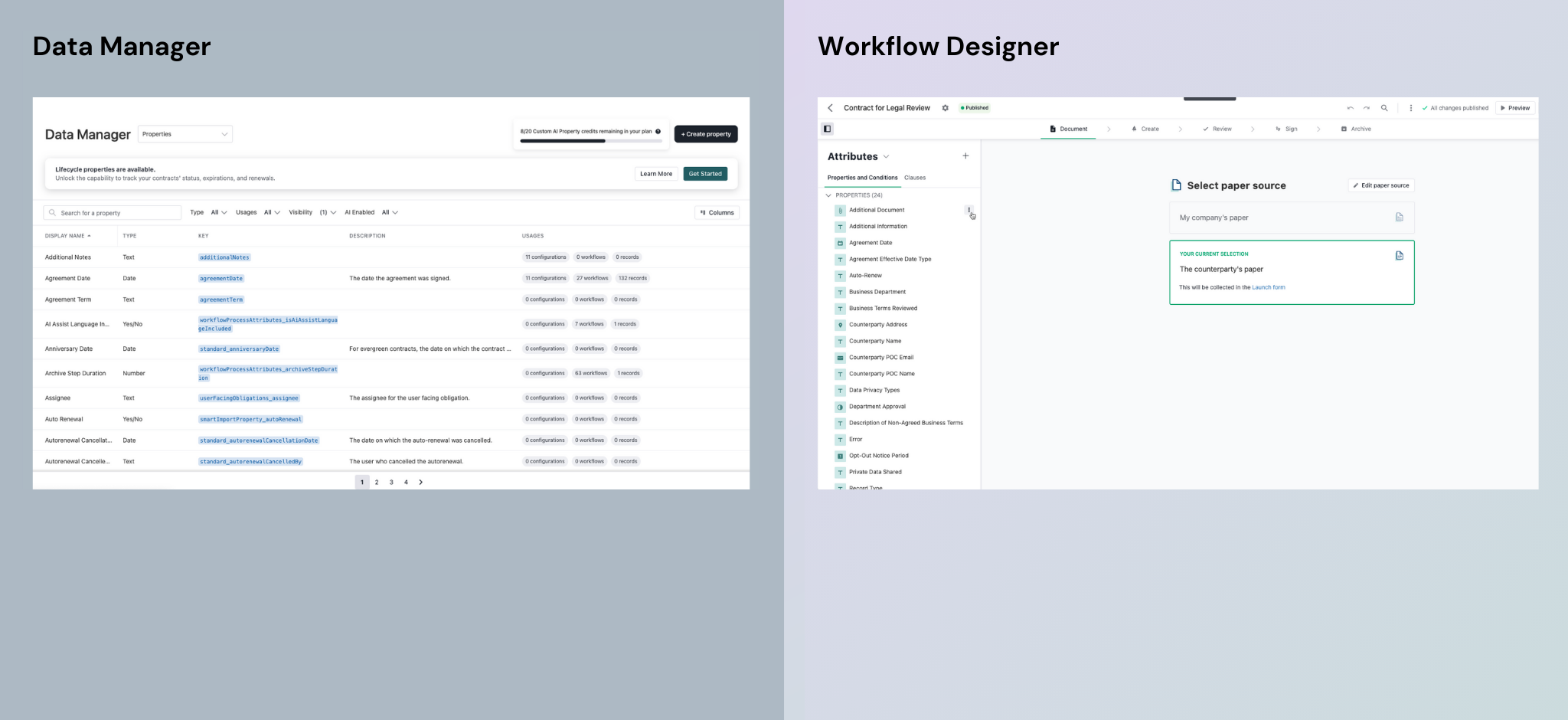Click the workflow settings gear icon
Screen dimensions: 1568x720
945,108
